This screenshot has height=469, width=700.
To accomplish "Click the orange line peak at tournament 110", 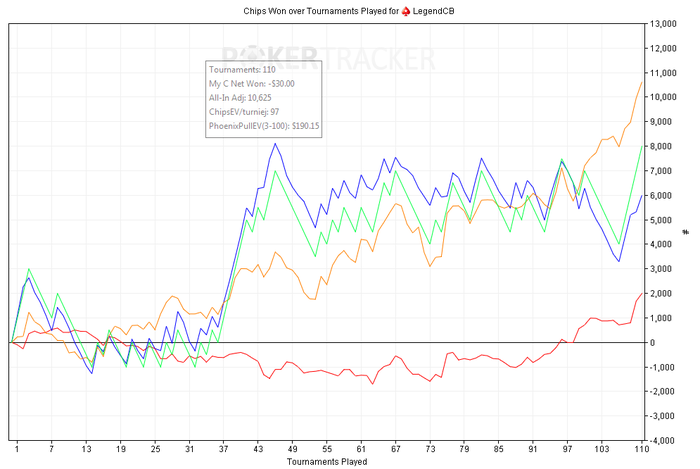I will (642, 83).
